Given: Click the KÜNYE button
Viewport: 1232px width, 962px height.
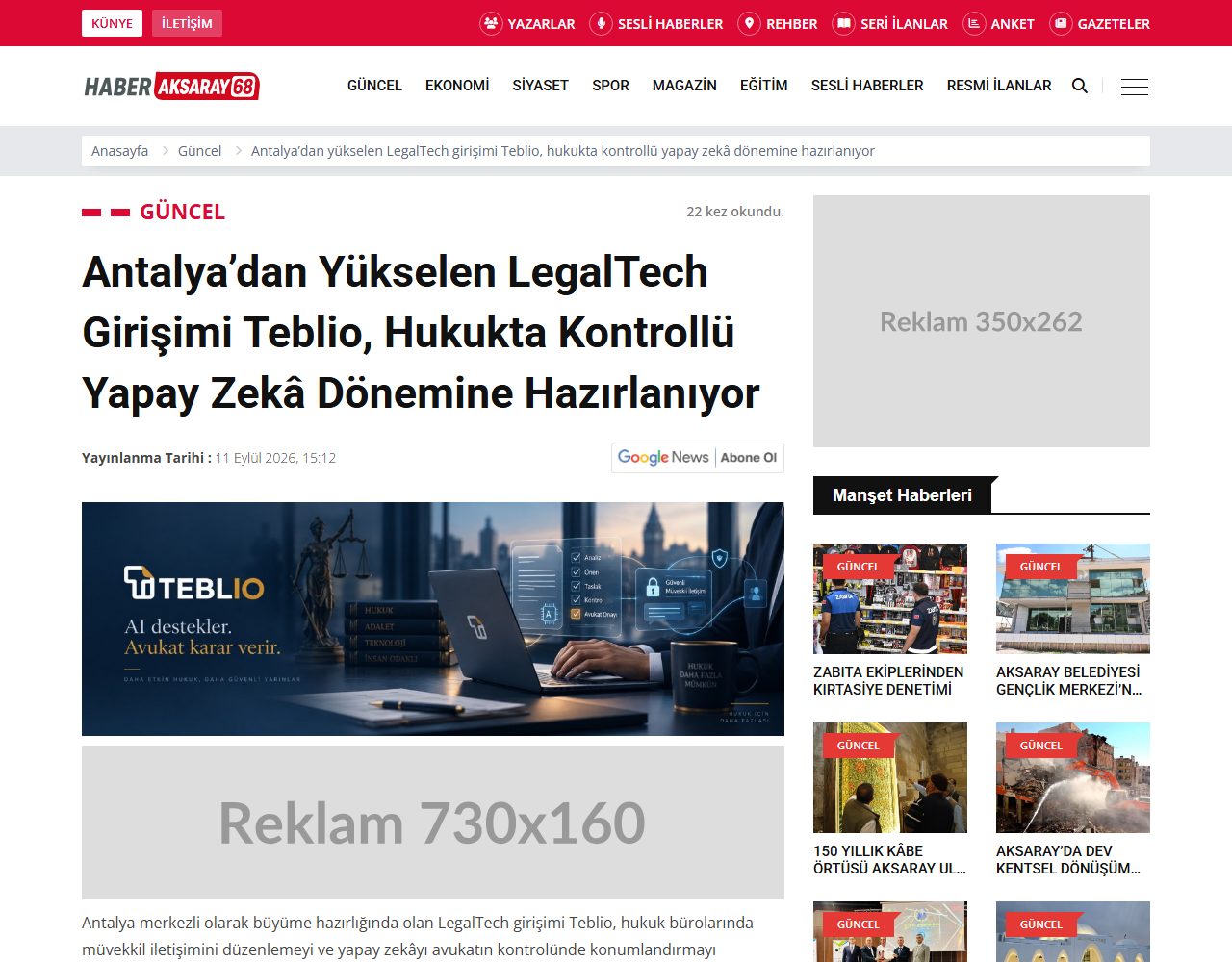Looking at the screenshot, I should [x=112, y=23].
